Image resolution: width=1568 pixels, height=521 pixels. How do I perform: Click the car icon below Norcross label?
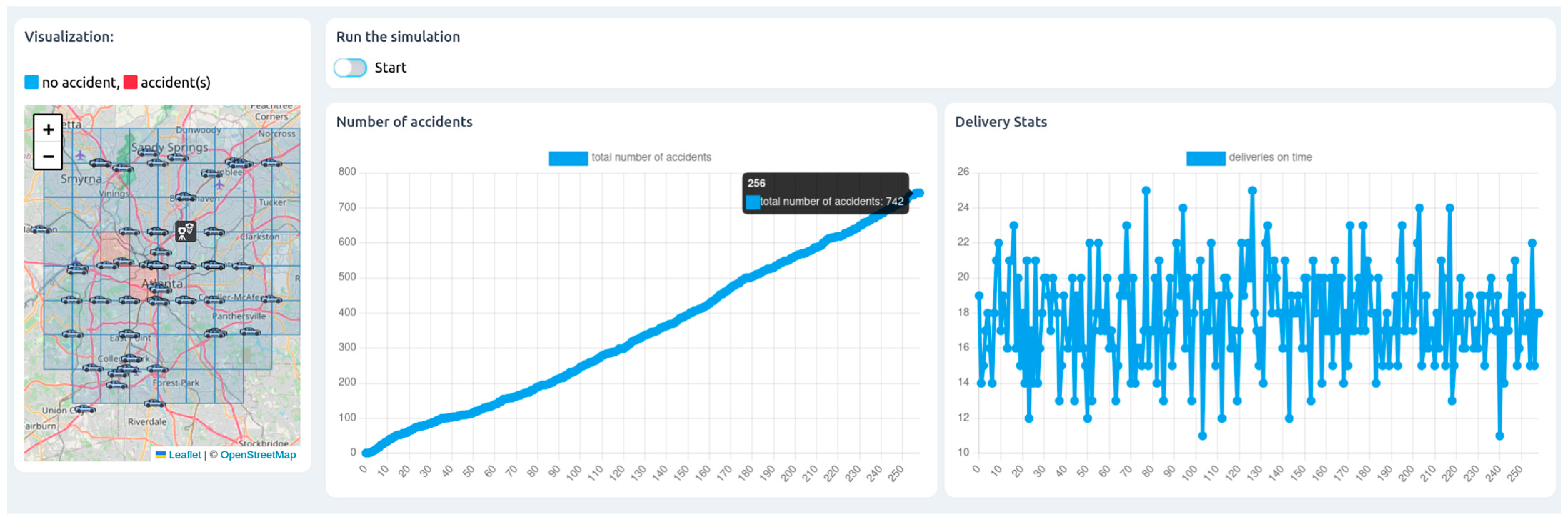pyautogui.click(x=271, y=163)
